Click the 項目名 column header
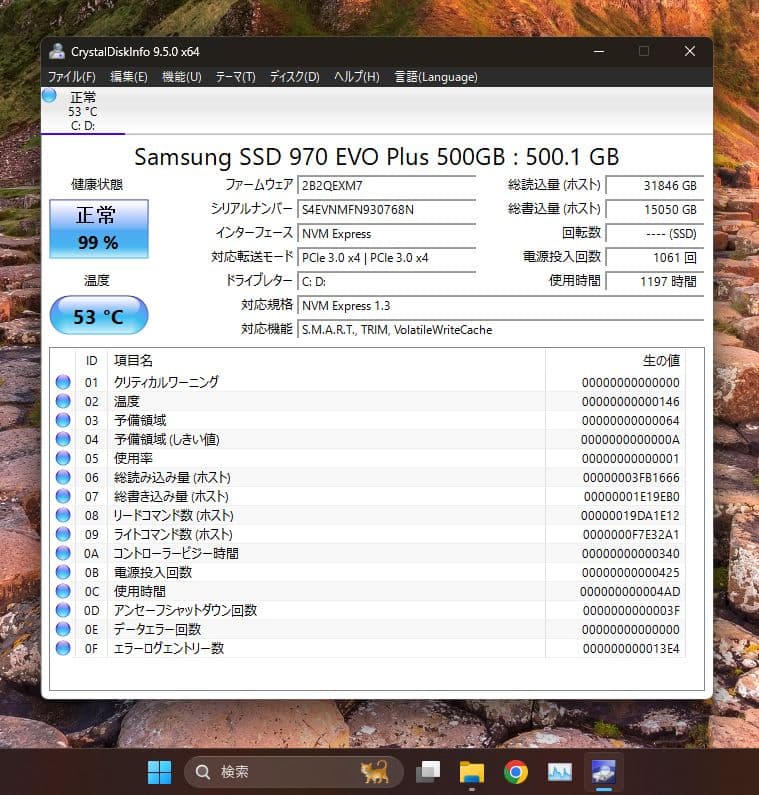 tap(133, 360)
